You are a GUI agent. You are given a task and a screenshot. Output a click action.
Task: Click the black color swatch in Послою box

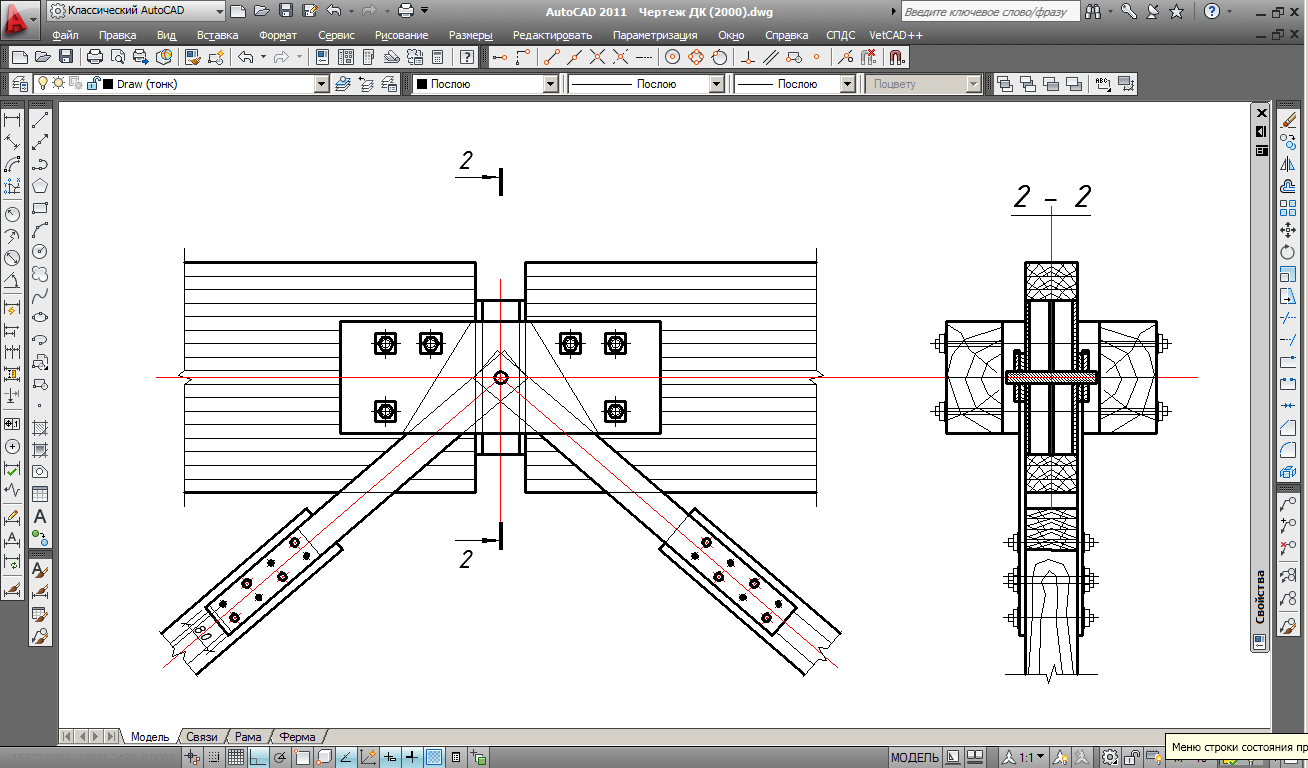click(421, 84)
